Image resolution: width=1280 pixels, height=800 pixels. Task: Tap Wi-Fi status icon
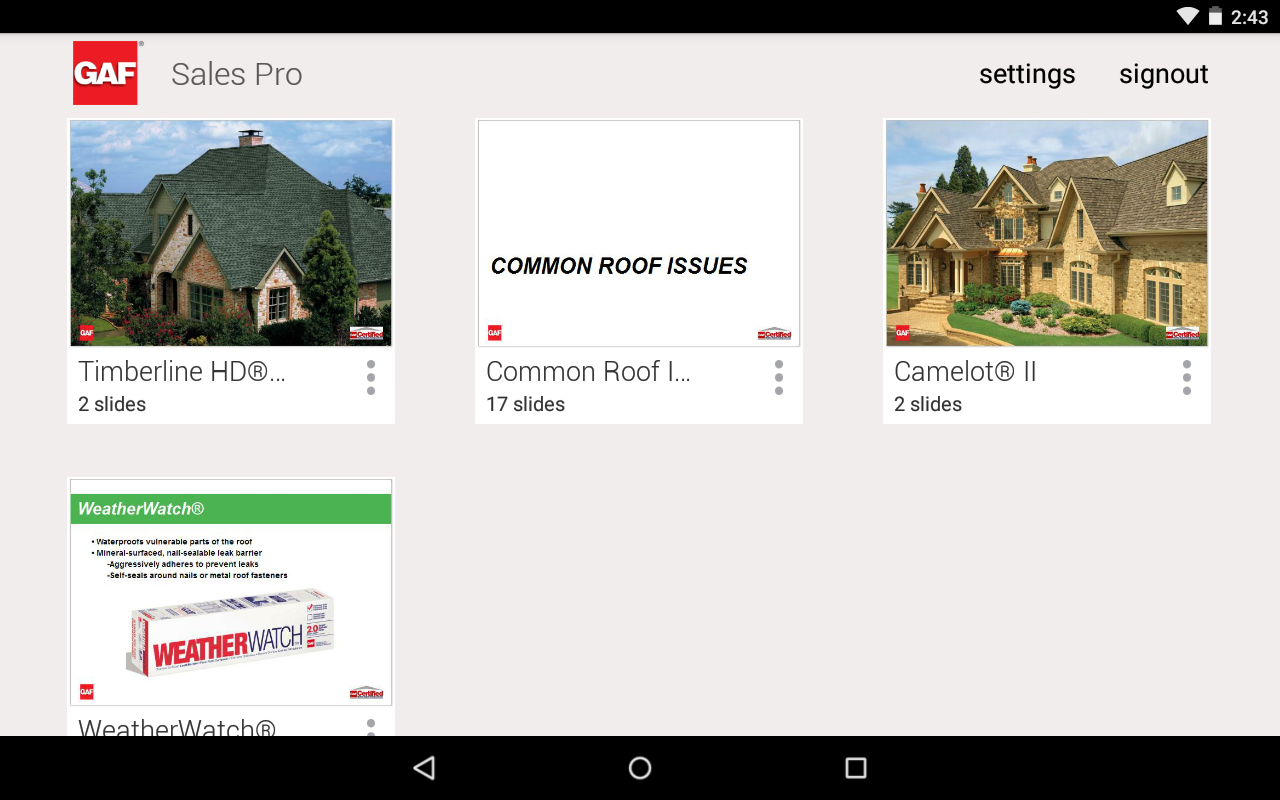point(1188,16)
